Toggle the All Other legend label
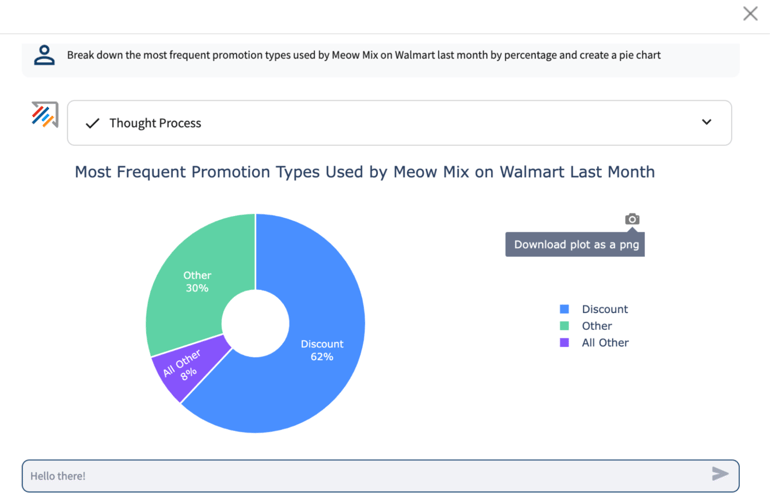Viewport: 770px width, 504px height. [x=605, y=342]
